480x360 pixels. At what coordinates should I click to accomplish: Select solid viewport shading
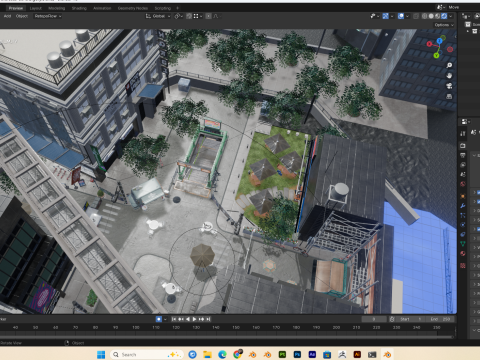[x=431, y=16]
